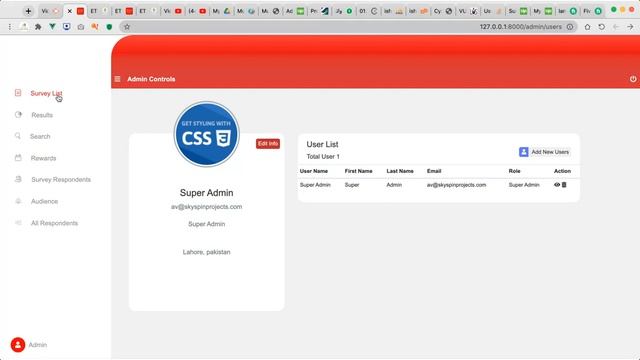Delete Super Admin user with trash icon
Viewport: 640px width, 360px height.
point(564,185)
